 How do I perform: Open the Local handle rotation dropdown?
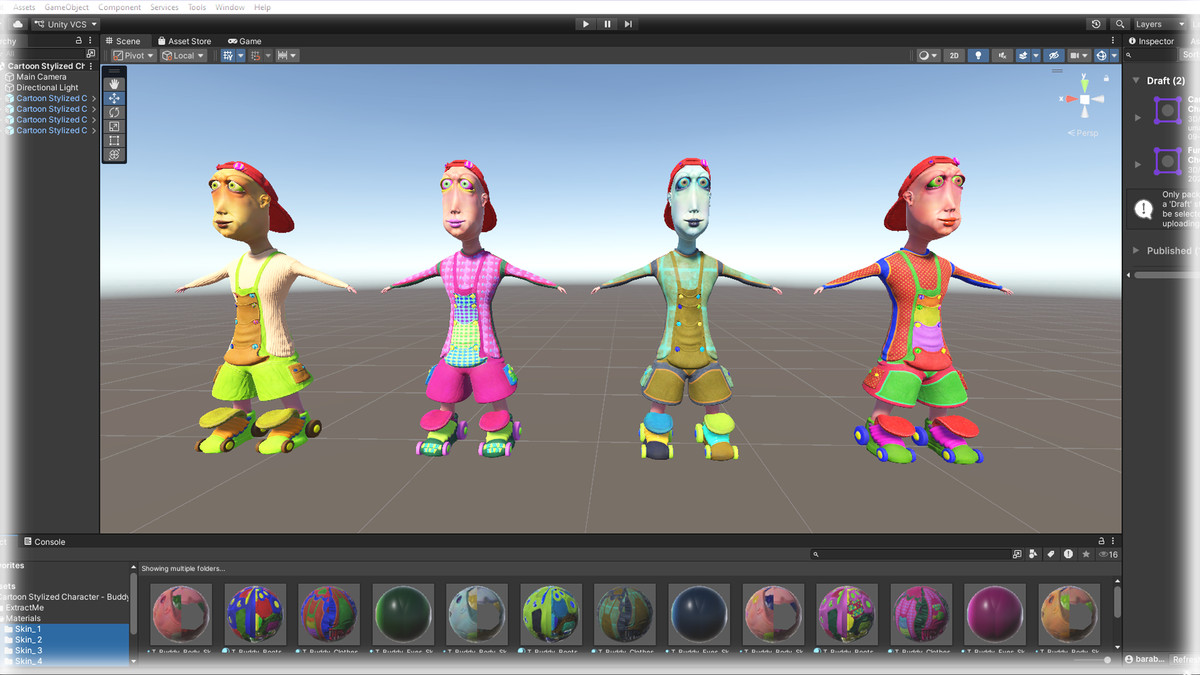point(183,56)
